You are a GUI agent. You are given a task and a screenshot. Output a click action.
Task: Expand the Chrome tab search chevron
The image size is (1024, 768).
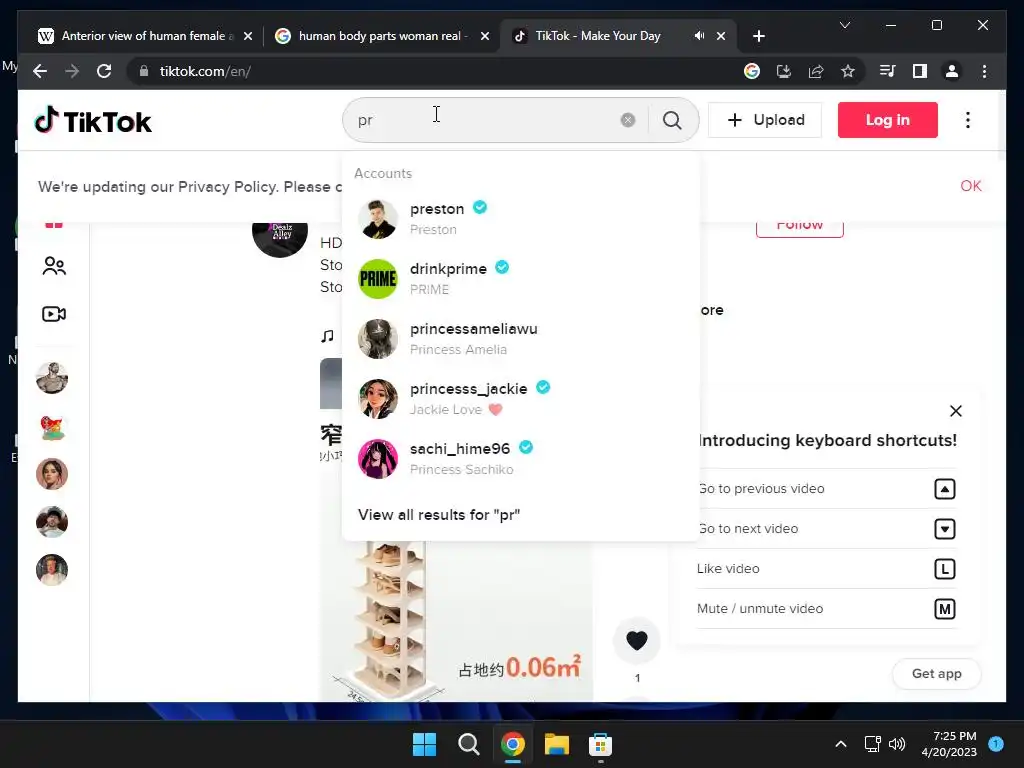point(844,25)
